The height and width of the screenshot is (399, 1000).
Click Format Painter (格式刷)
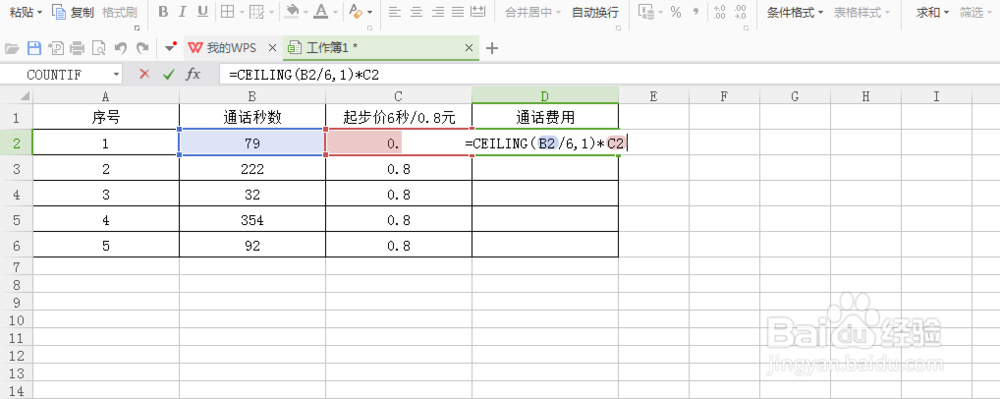[119, 12]
